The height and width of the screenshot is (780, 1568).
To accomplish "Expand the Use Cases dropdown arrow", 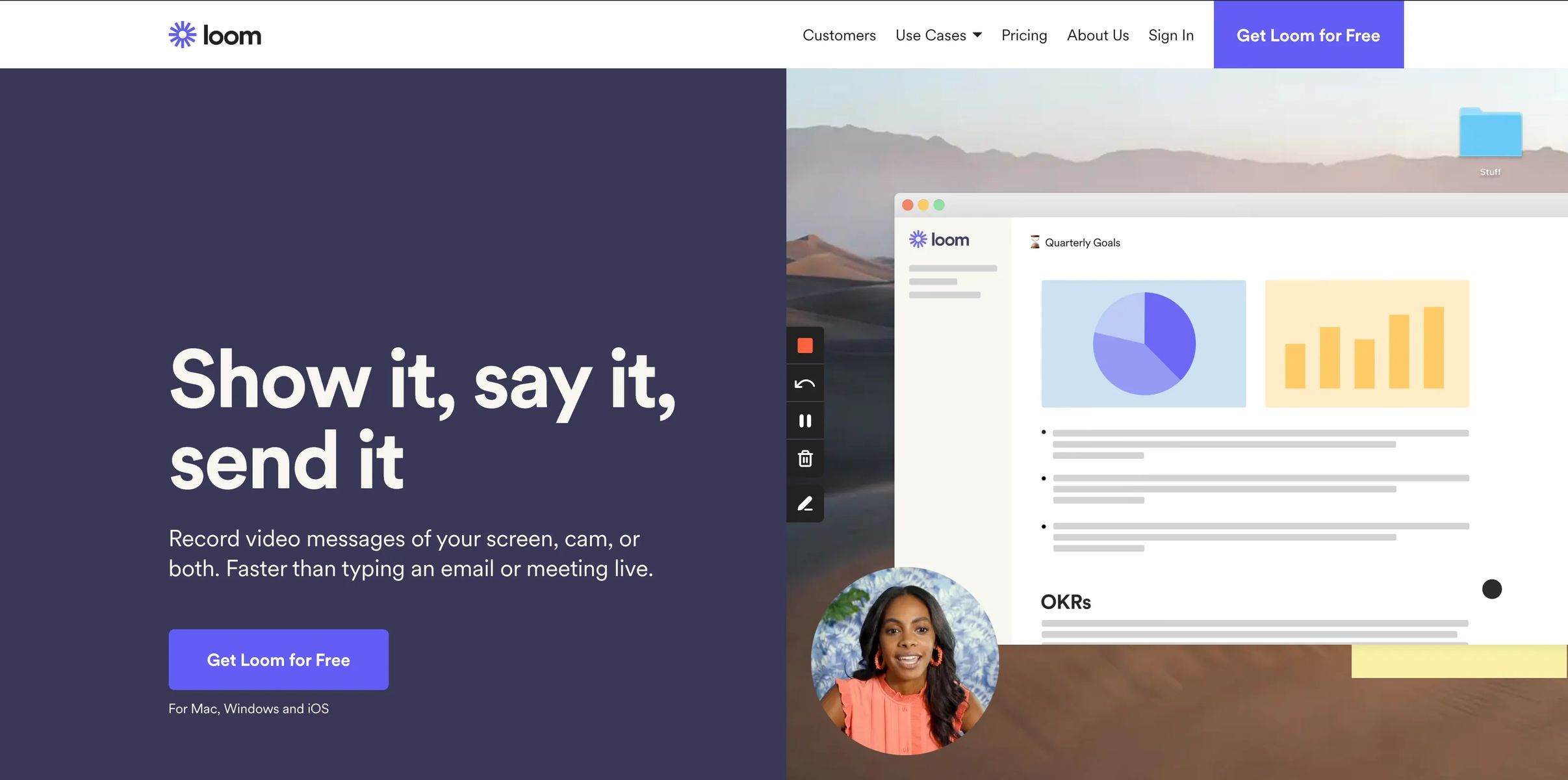I will tap(977, 35).
